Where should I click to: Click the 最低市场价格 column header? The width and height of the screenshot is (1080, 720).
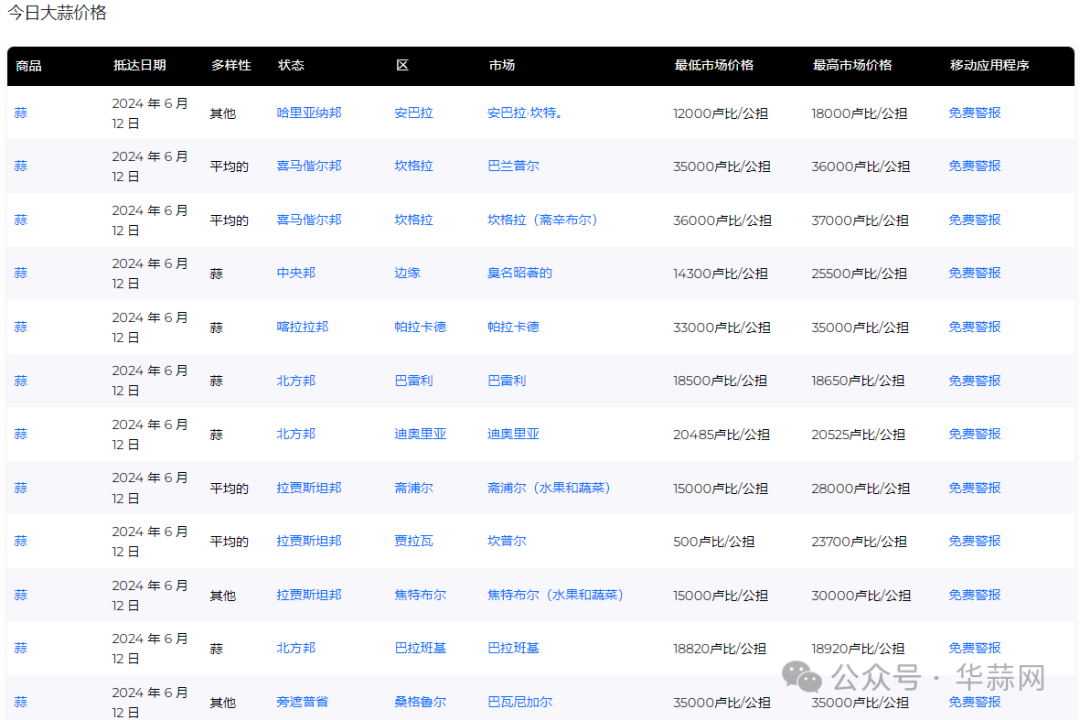coord(714,65)
